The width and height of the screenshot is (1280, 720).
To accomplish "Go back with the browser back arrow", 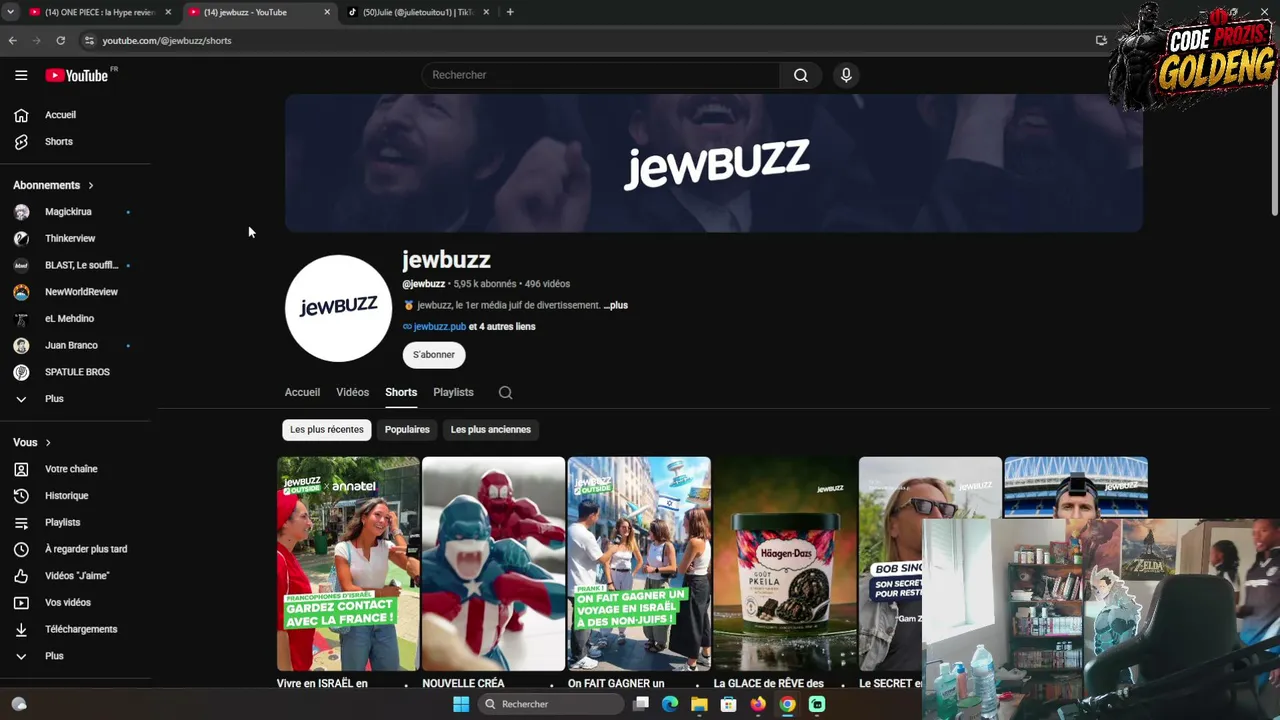I will [13, 40].
